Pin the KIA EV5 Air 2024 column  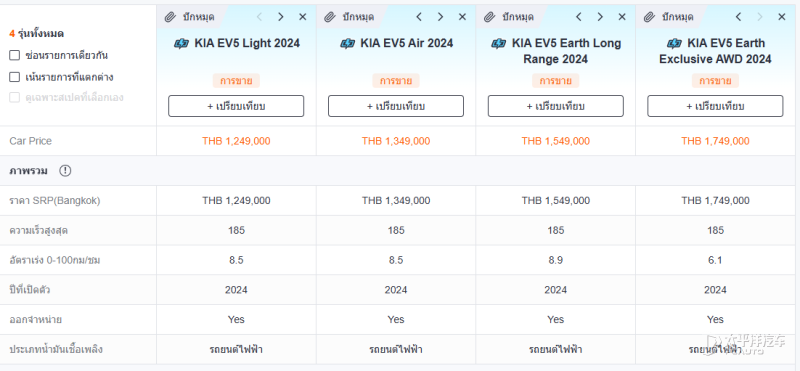tap(349, 17)
